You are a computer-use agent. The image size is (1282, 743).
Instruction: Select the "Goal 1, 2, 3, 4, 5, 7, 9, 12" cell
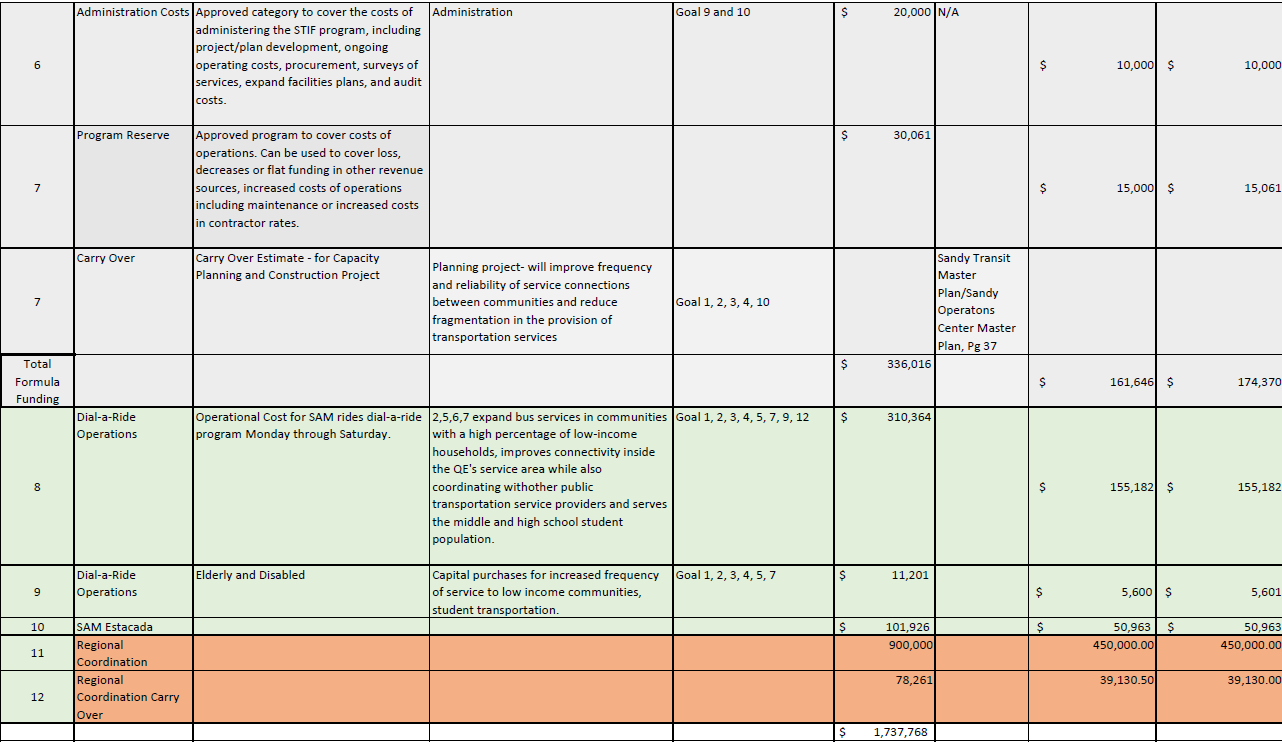click(x=753, y=486)
